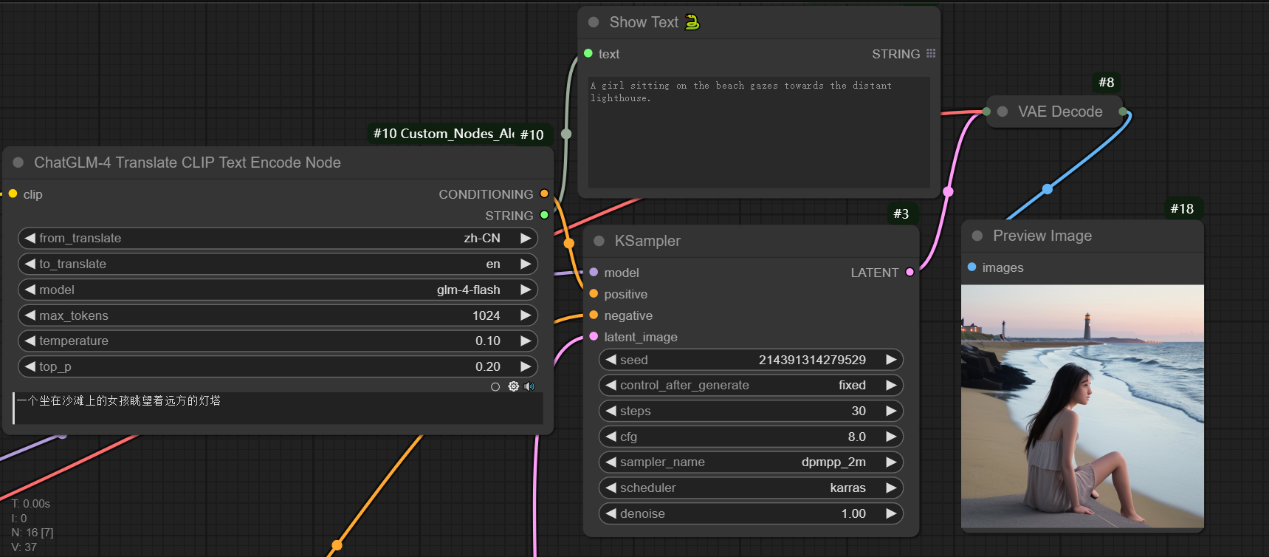Collapse the KSampler node via its title dot

tap(599, 241)
